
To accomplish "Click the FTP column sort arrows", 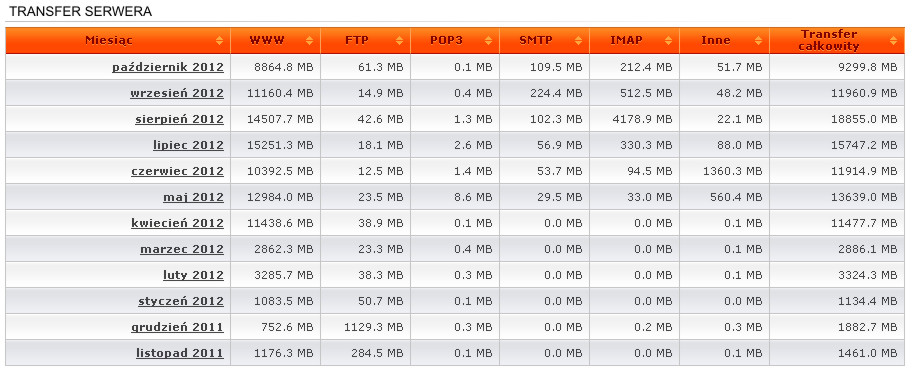I will 399,40.
